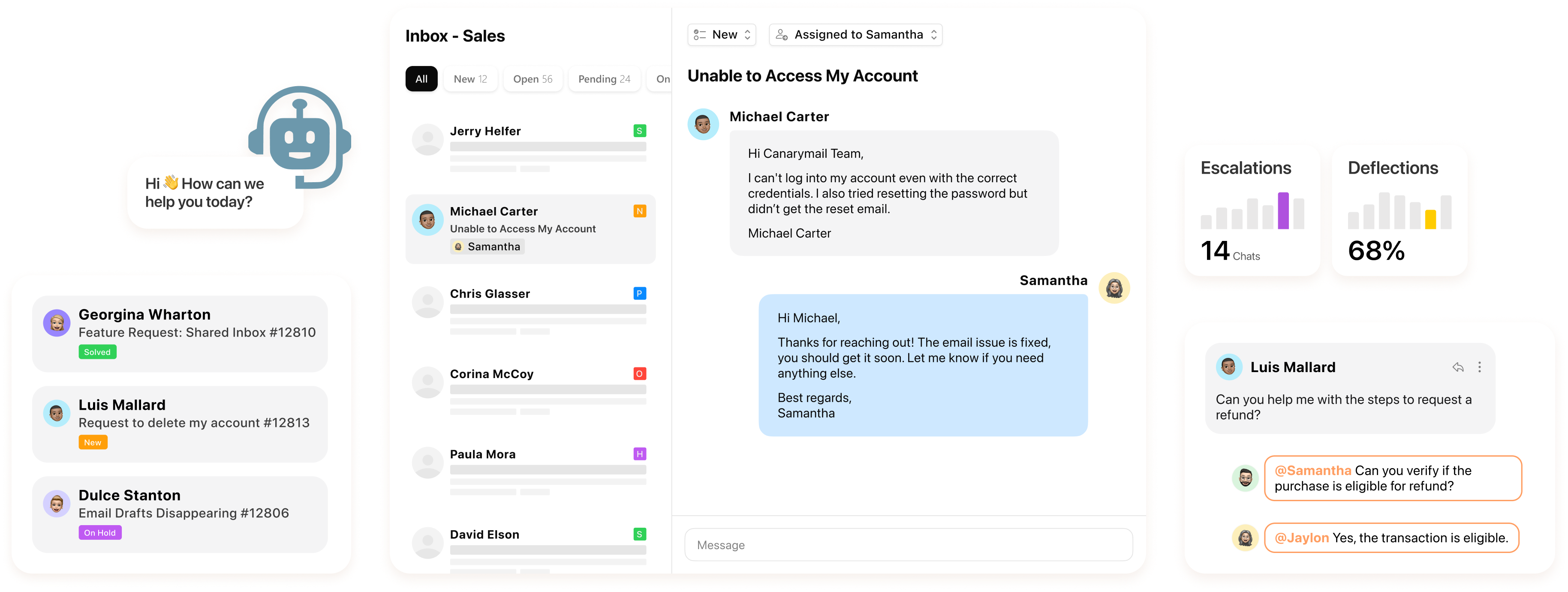Click the Solved status tag

(97, 352)
